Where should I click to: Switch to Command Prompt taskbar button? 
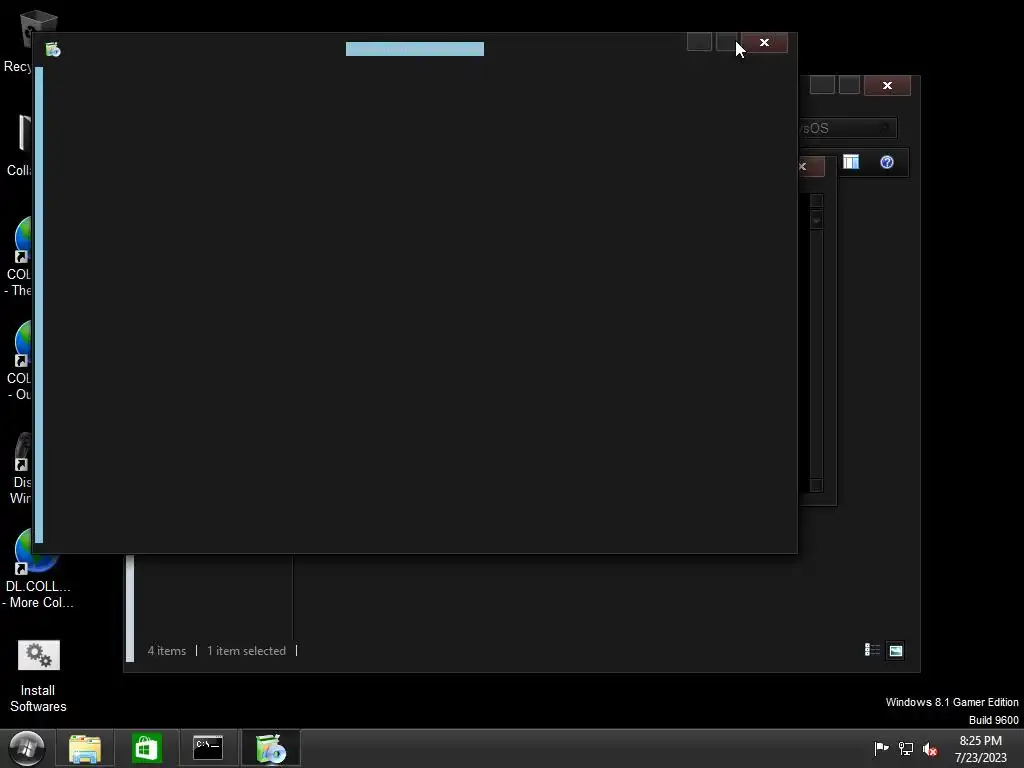pos(208,748)
